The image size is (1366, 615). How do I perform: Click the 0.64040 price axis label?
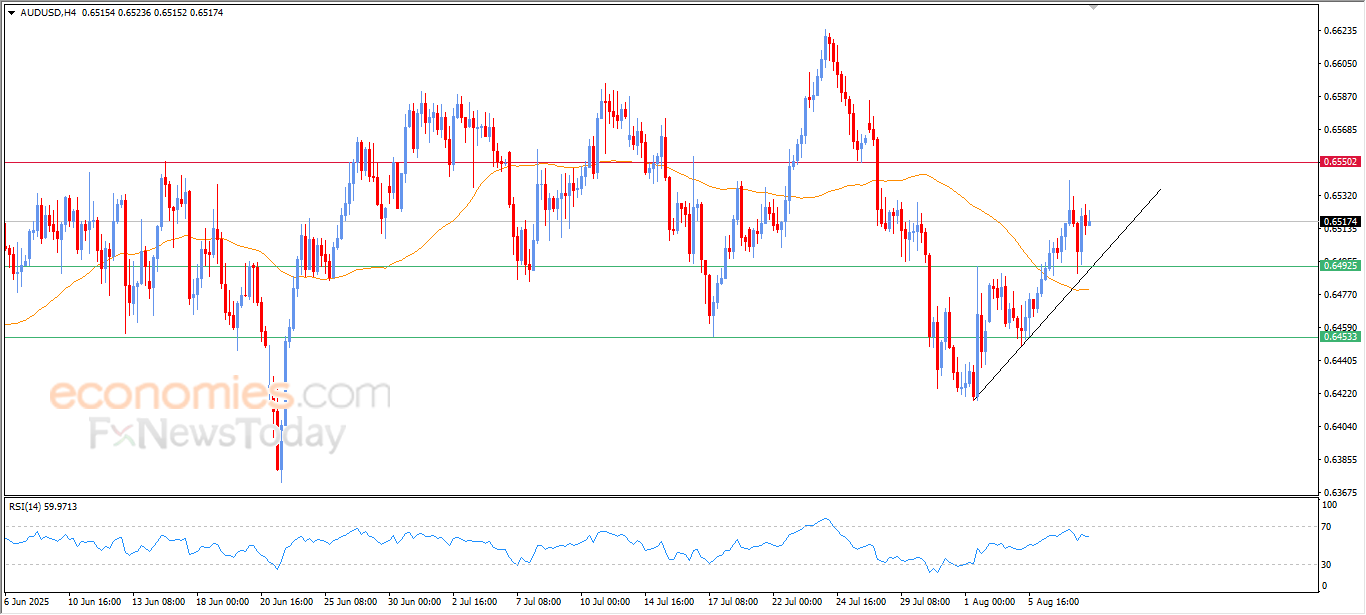click(x=1339, y=427)
